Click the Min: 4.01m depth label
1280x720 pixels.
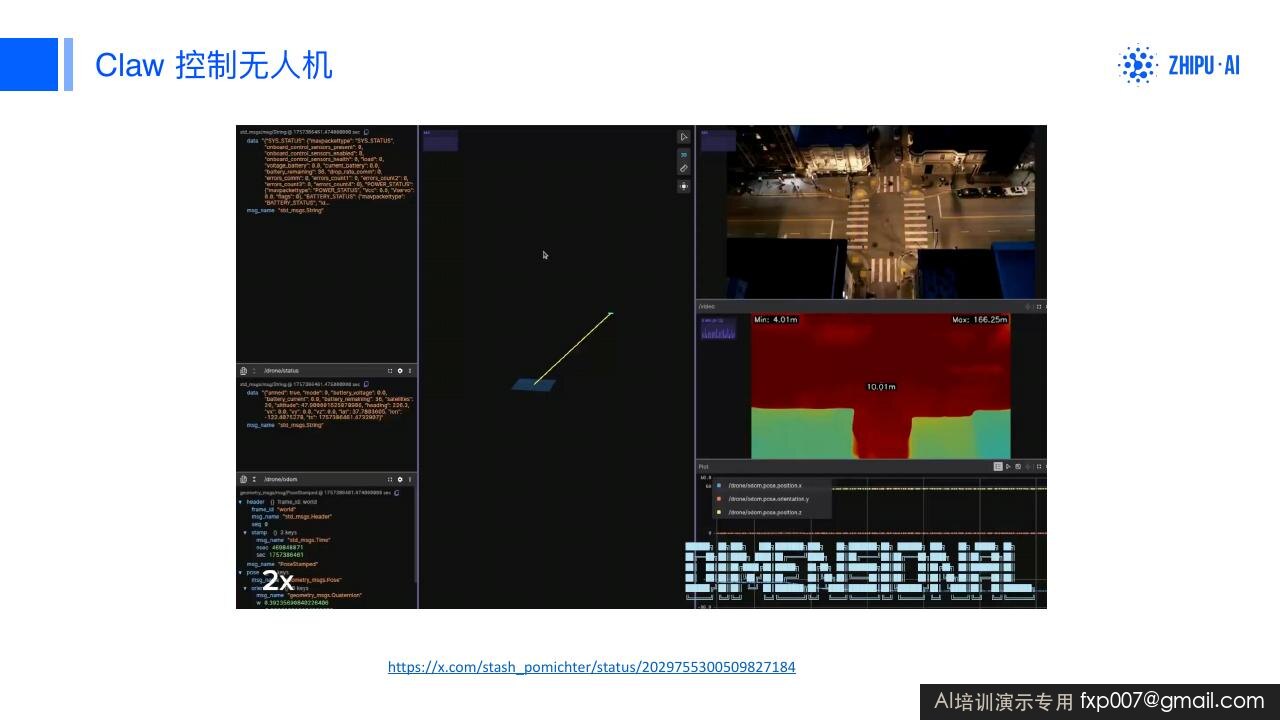tap(776, 320)
